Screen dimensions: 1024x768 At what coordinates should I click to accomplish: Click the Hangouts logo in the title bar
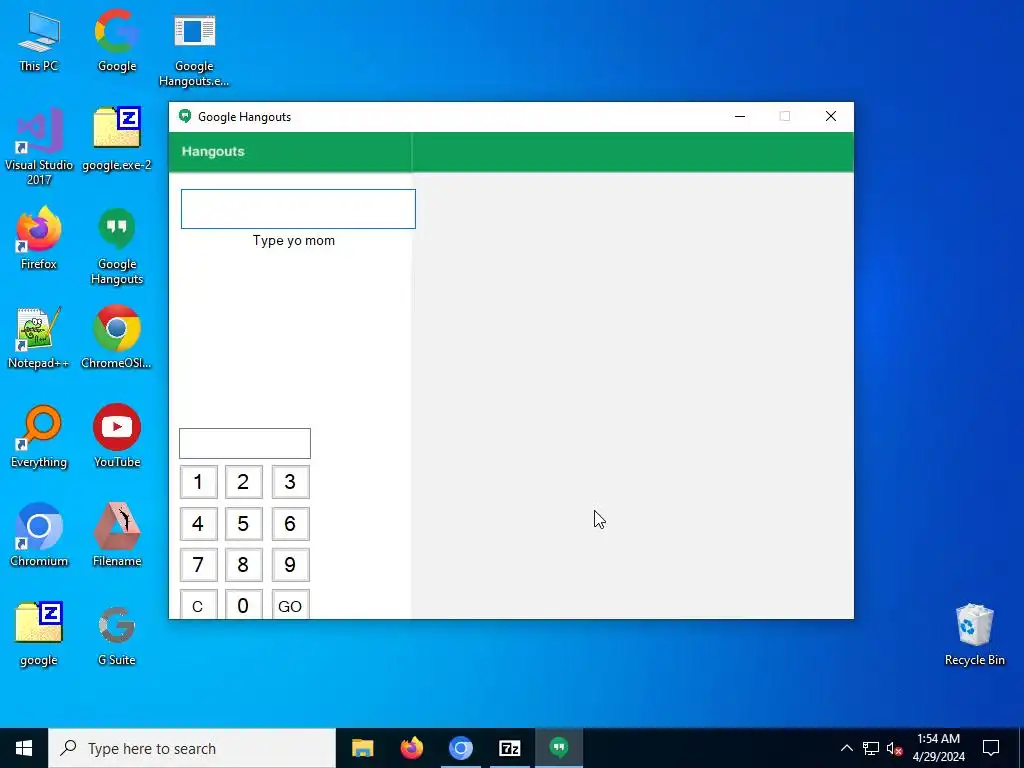click(x=185, y=117)
